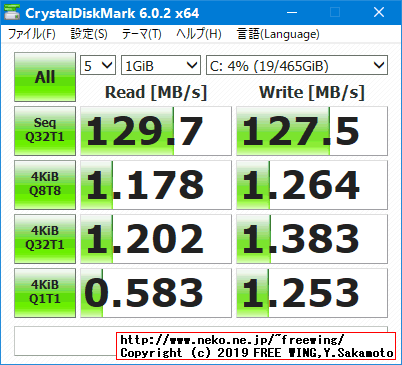The image size is (402, 365).
Task: Click 4KiB Q32T1 read value 1.202
Action: [x=156, y=239]
